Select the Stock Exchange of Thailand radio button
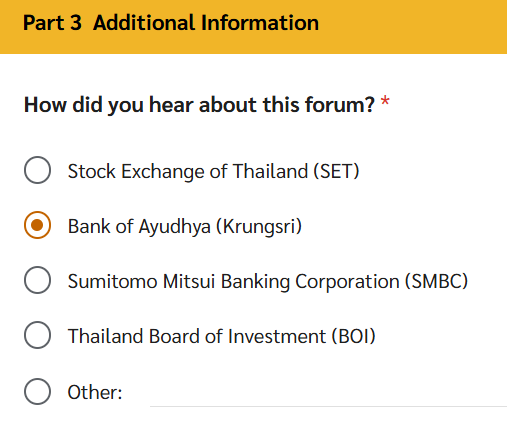This screenshot has width=507, height=425. (x=37, y=170)
